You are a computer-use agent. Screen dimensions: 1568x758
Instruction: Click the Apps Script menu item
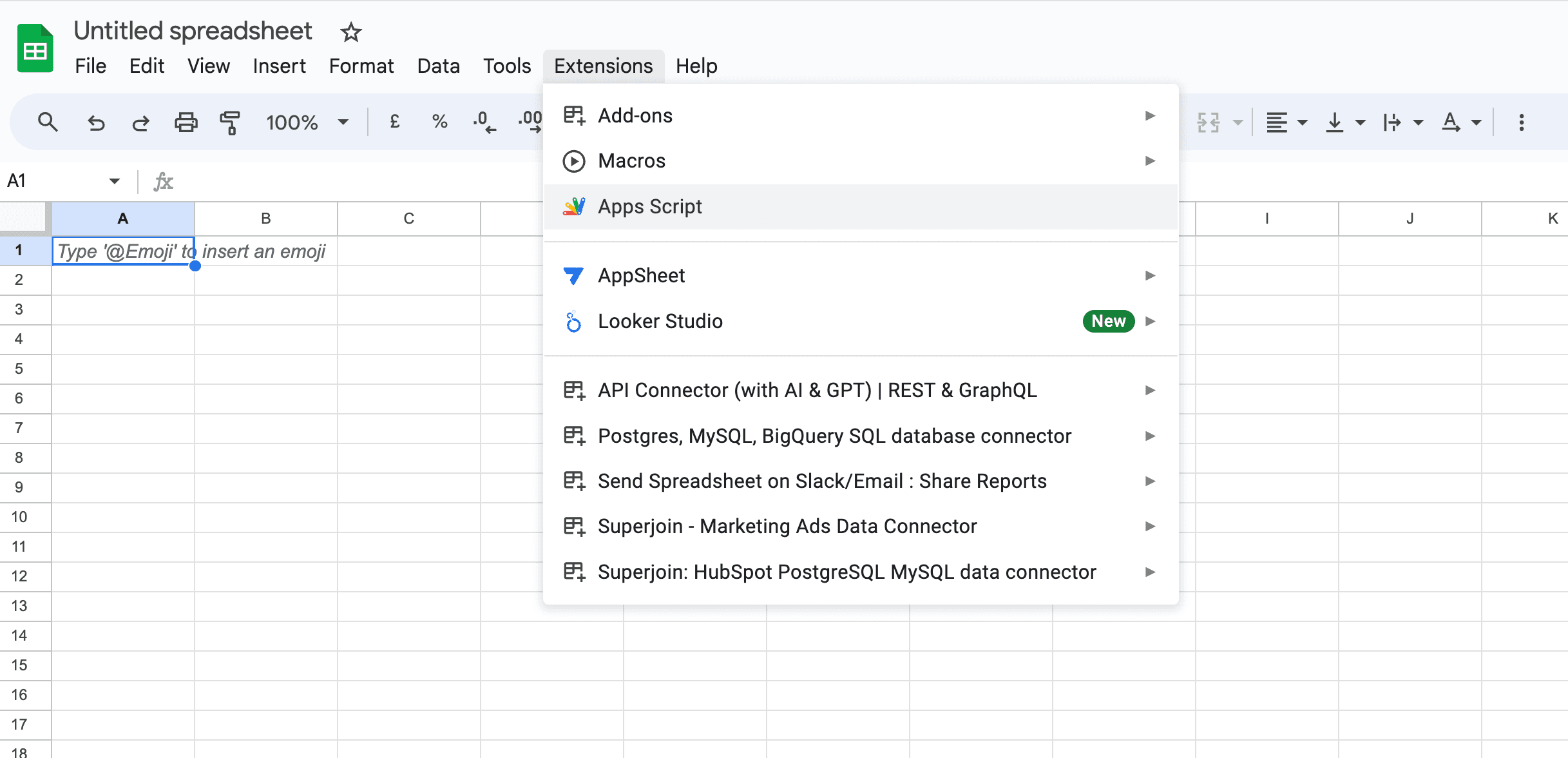(x=650, y=207)
